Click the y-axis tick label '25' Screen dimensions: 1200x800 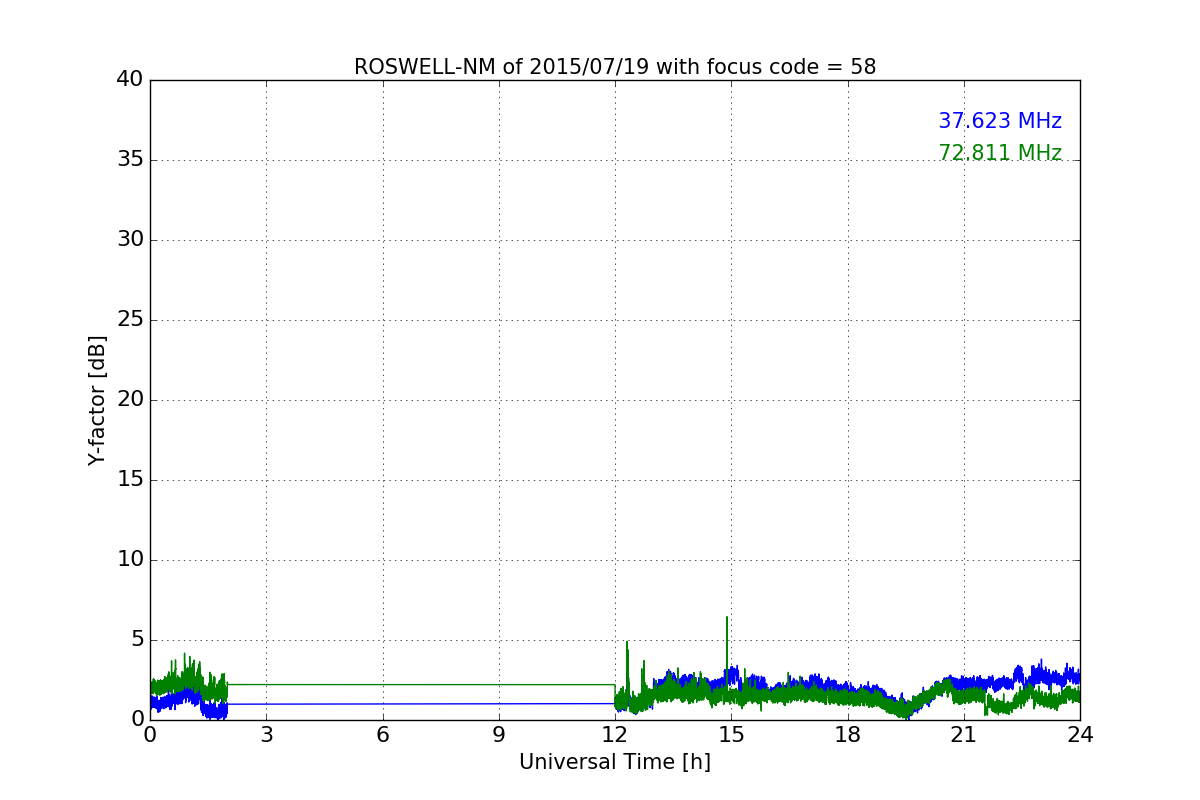(130, 320)
